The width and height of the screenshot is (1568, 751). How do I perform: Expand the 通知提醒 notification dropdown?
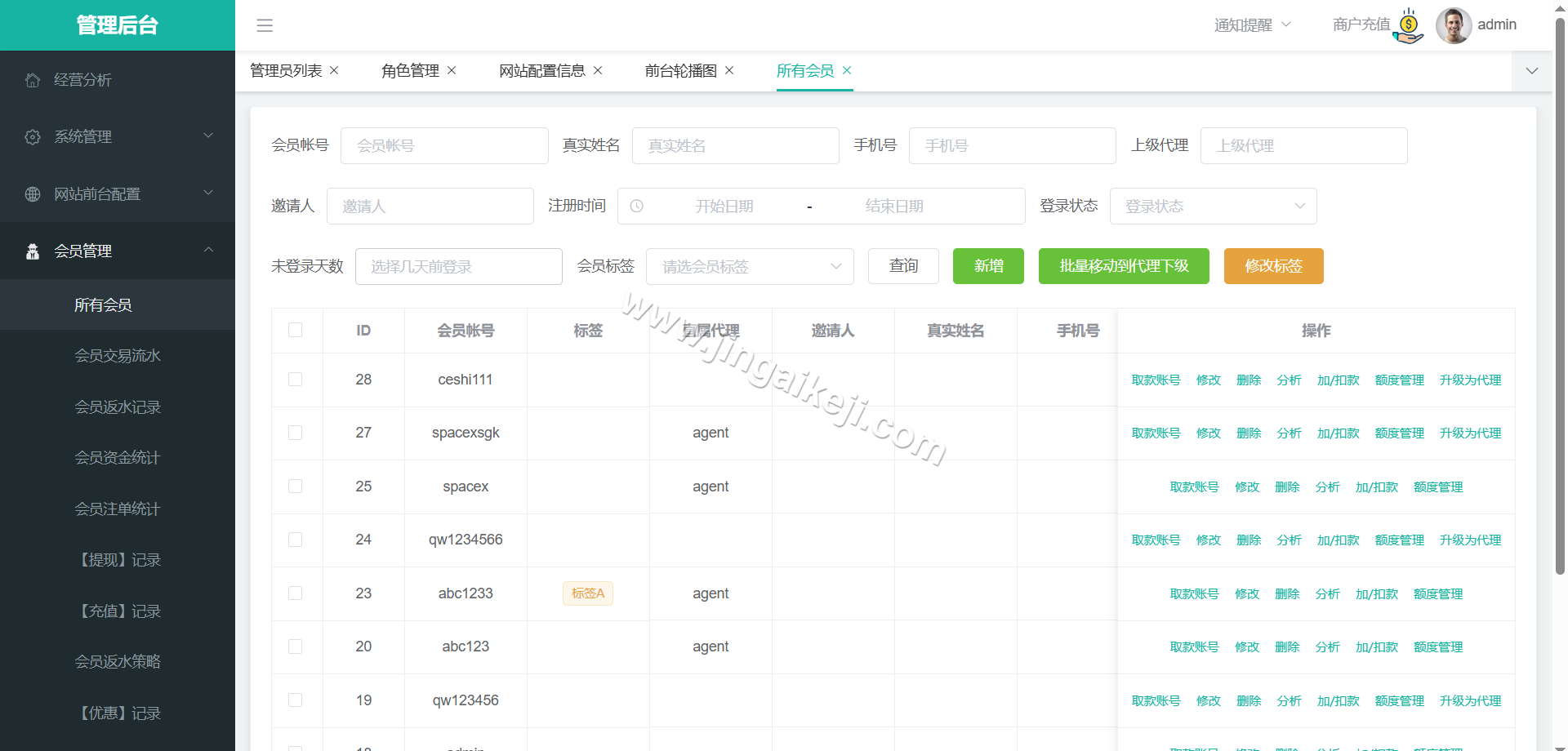[1251, 25]
